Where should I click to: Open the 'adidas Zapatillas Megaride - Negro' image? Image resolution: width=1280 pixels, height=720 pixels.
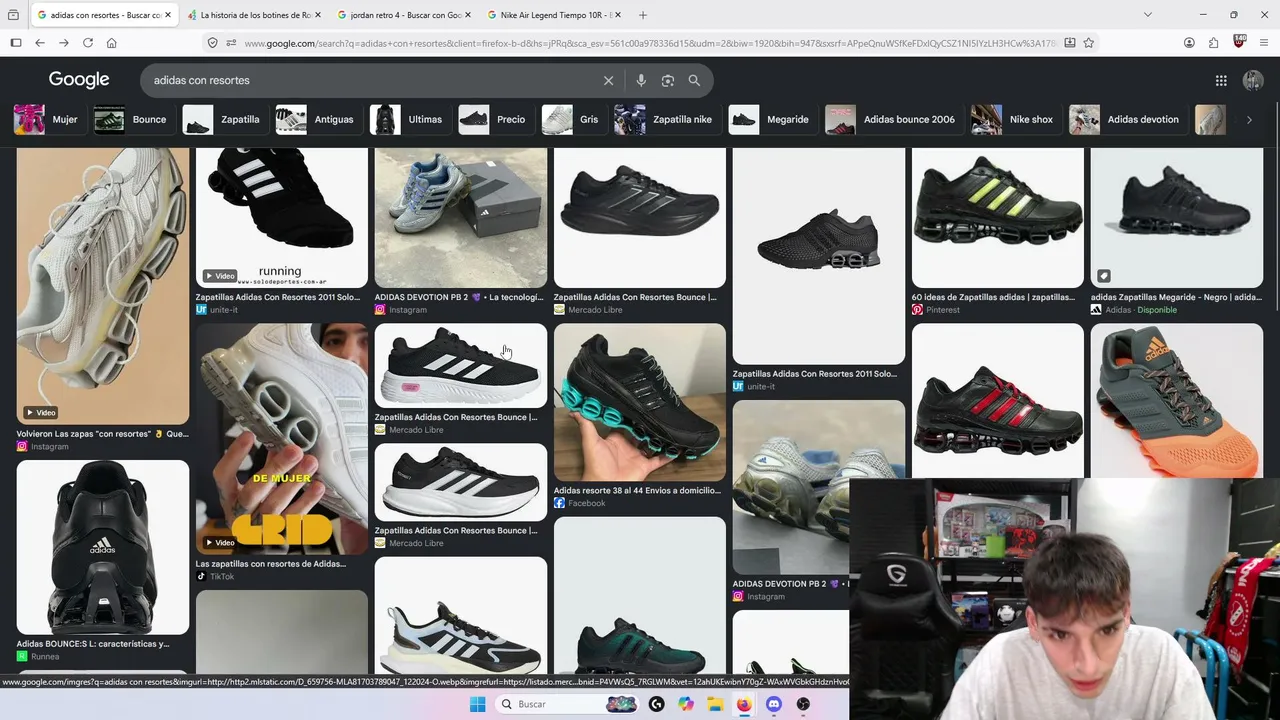tap(1177, 218)
